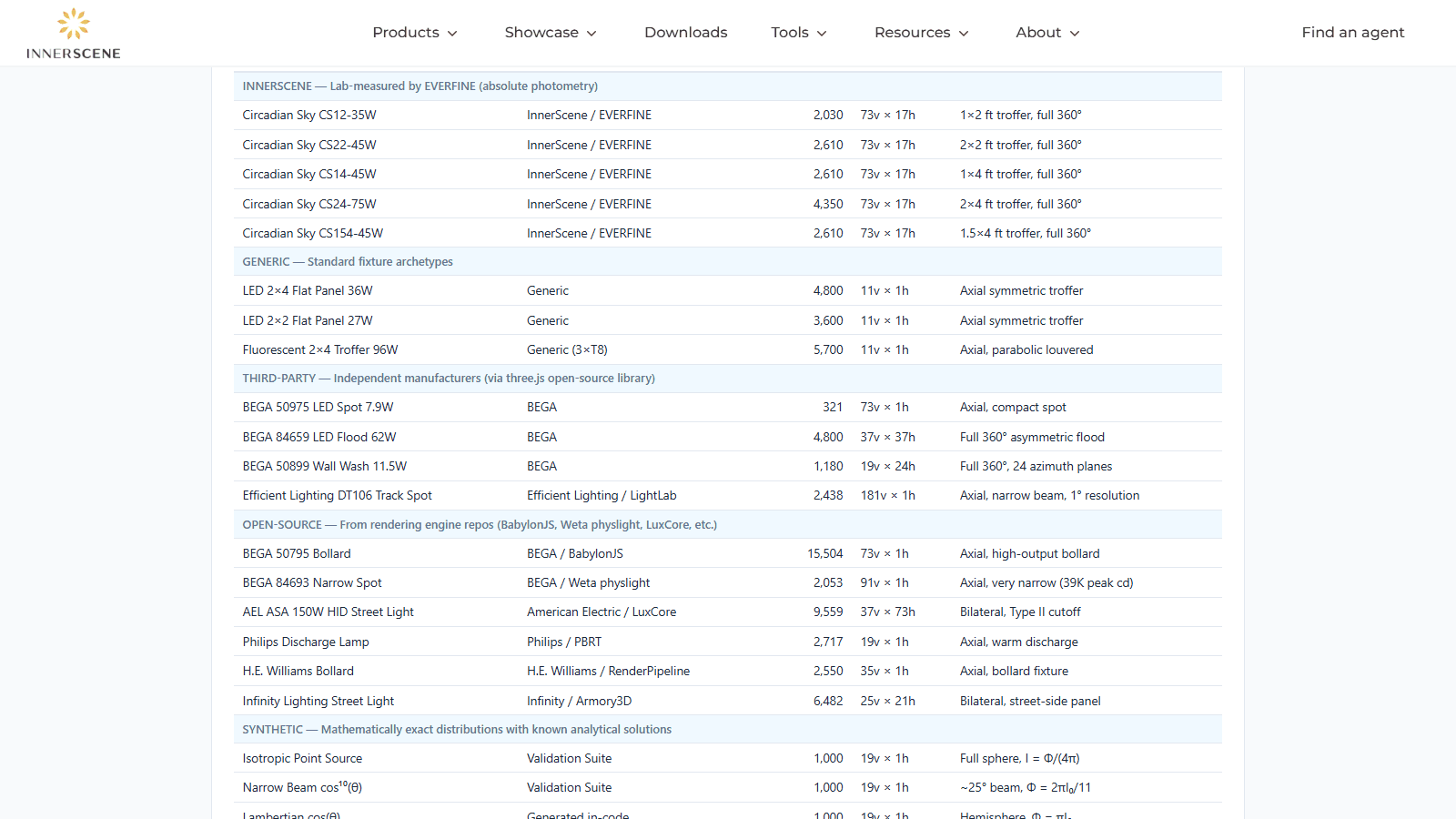Click the H.E. Williams / RenderPipeline cell
This screenshot has width=1456, height=819.
[608, 671]
